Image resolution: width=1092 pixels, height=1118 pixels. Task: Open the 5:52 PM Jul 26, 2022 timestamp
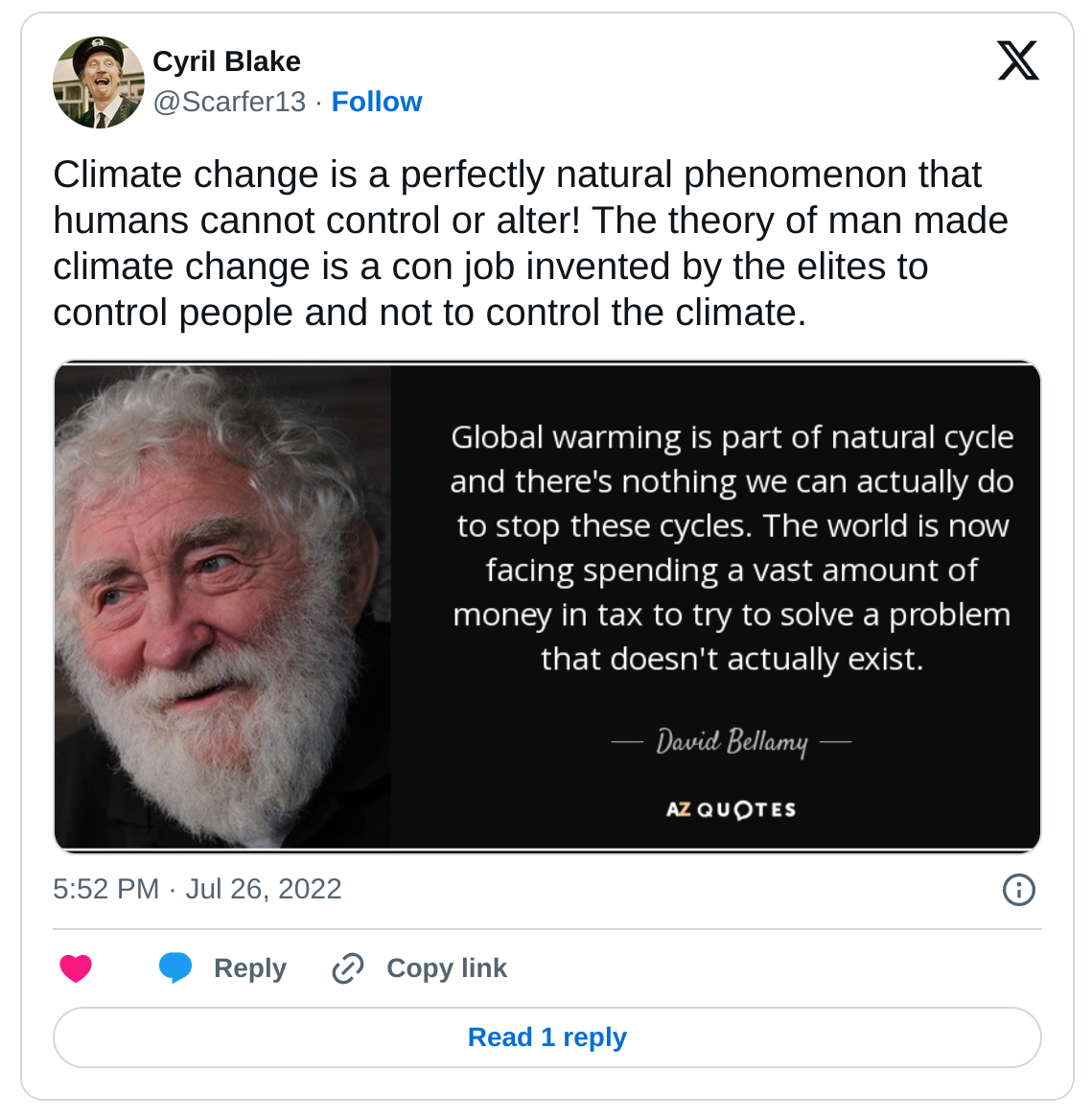click(x=197, y=889)
